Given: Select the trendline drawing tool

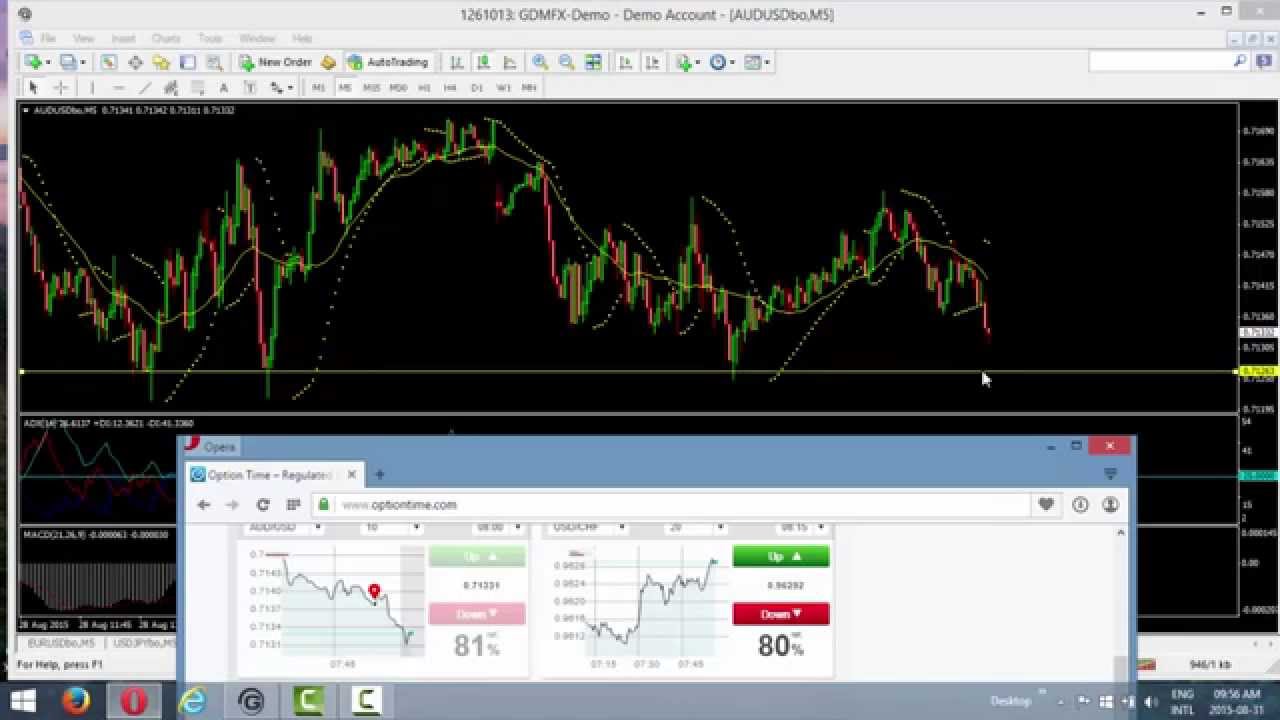Looking at the screenshot, I should coord(145,88).
